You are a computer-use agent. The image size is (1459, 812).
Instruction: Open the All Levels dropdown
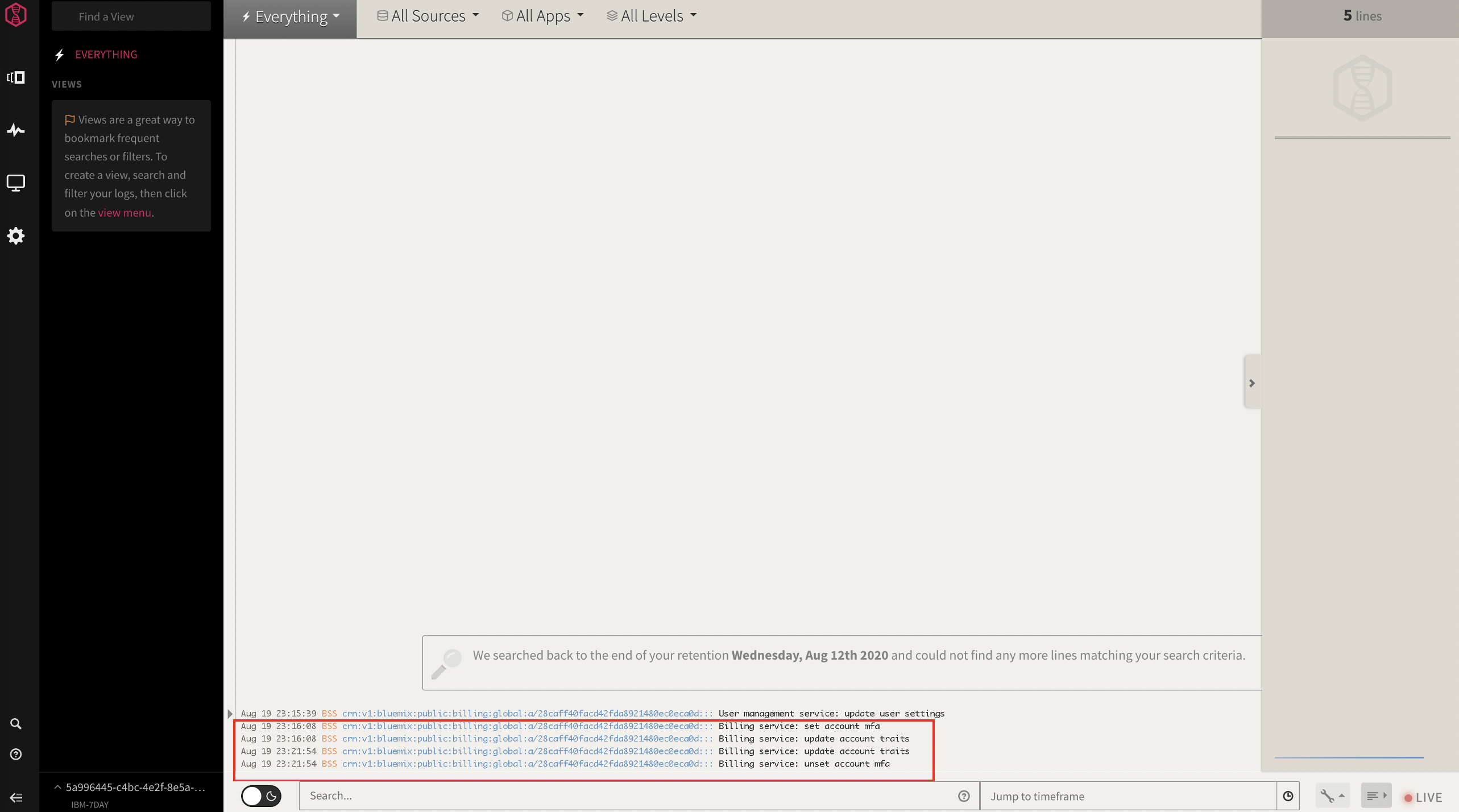pos(652,16)
